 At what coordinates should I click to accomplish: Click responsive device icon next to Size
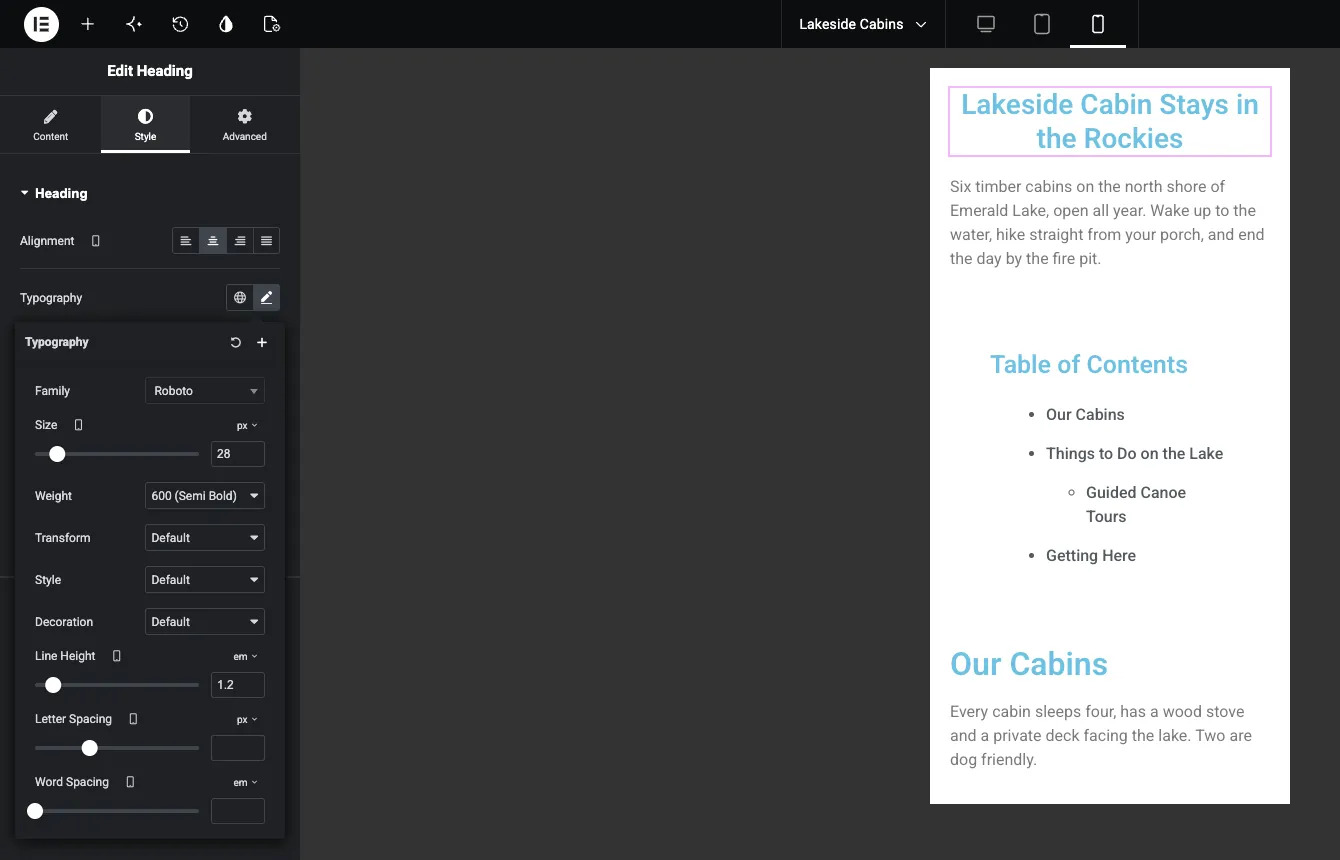click(x=79, y=425)
